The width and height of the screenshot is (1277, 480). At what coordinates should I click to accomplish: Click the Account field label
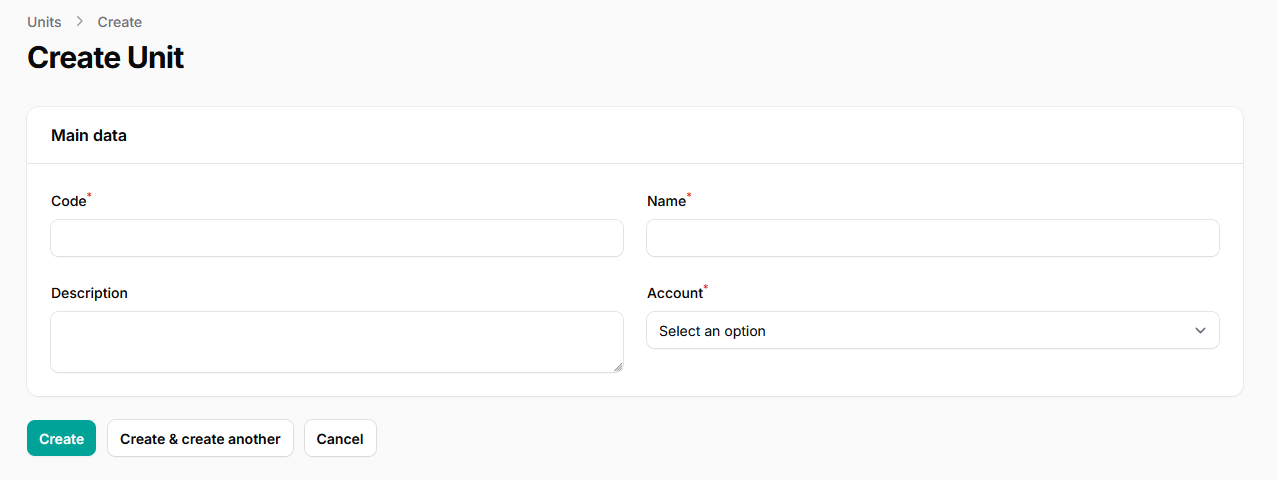675,293
